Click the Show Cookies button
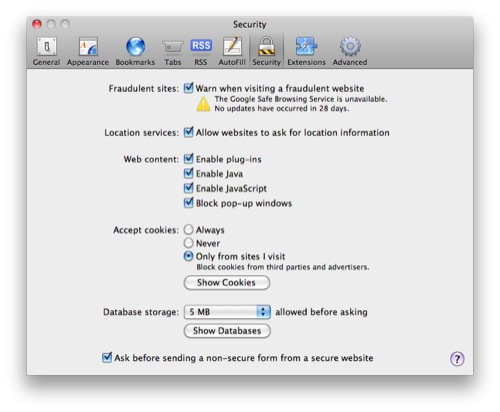Image resolution: width=500 pixels, height=412 pixels. tap(227, 283)
